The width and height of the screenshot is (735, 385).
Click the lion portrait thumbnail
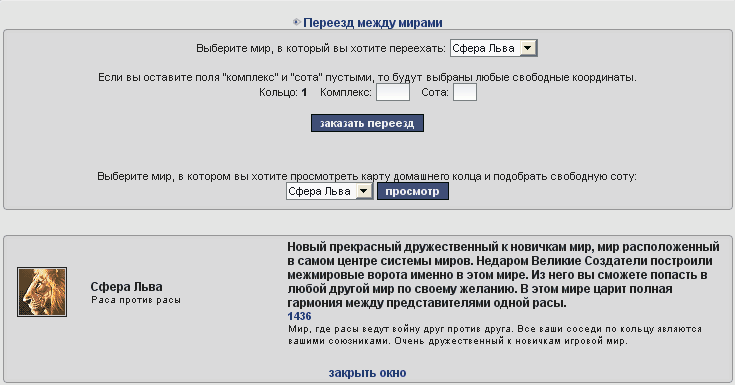point(42,292)
